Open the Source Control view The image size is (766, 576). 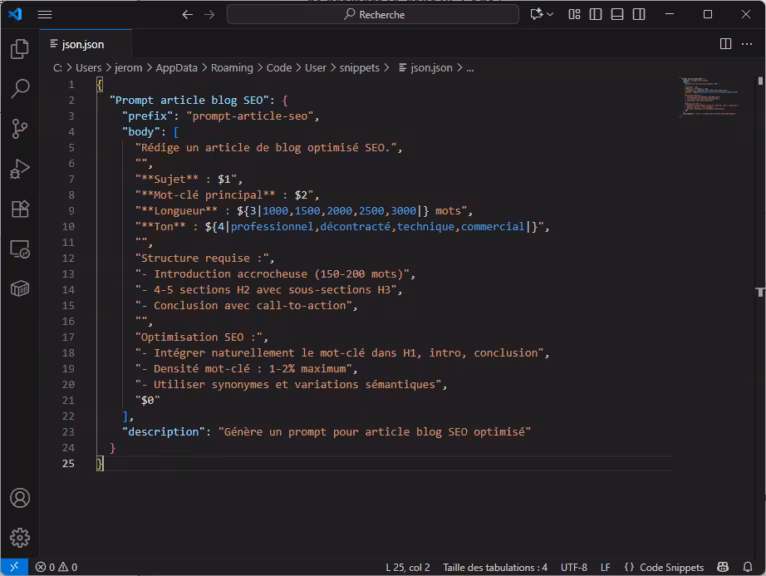[x=19, y=128]
